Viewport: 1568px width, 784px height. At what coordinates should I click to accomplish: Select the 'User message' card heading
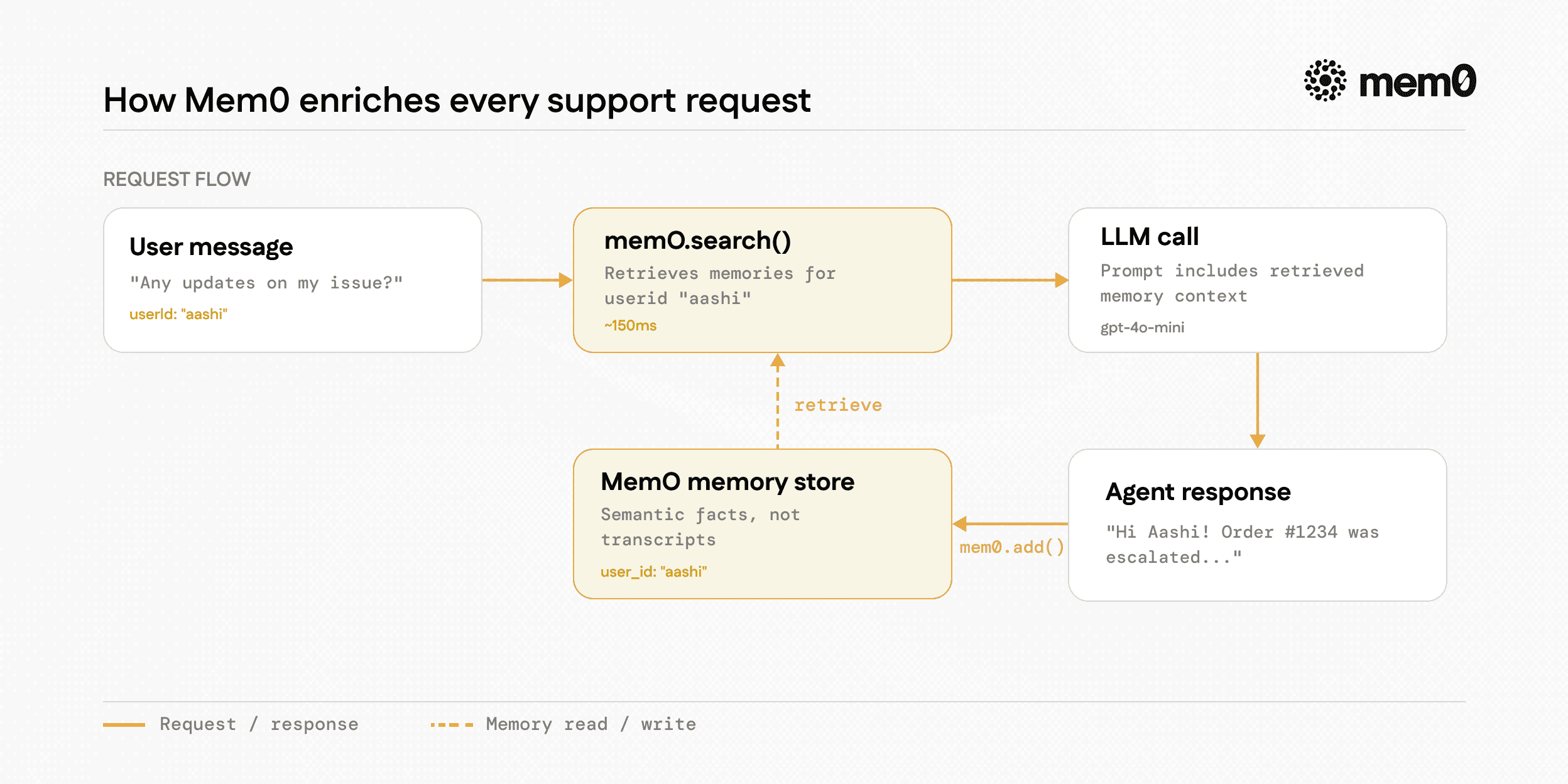click(x=211, y=247)
